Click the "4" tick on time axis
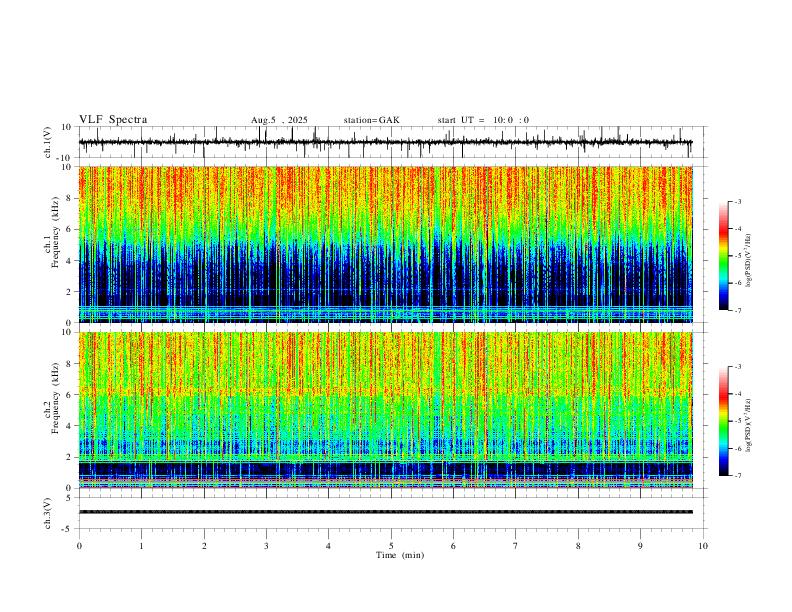The height and width of the screenshot is (612, 792). pos(329,546)
